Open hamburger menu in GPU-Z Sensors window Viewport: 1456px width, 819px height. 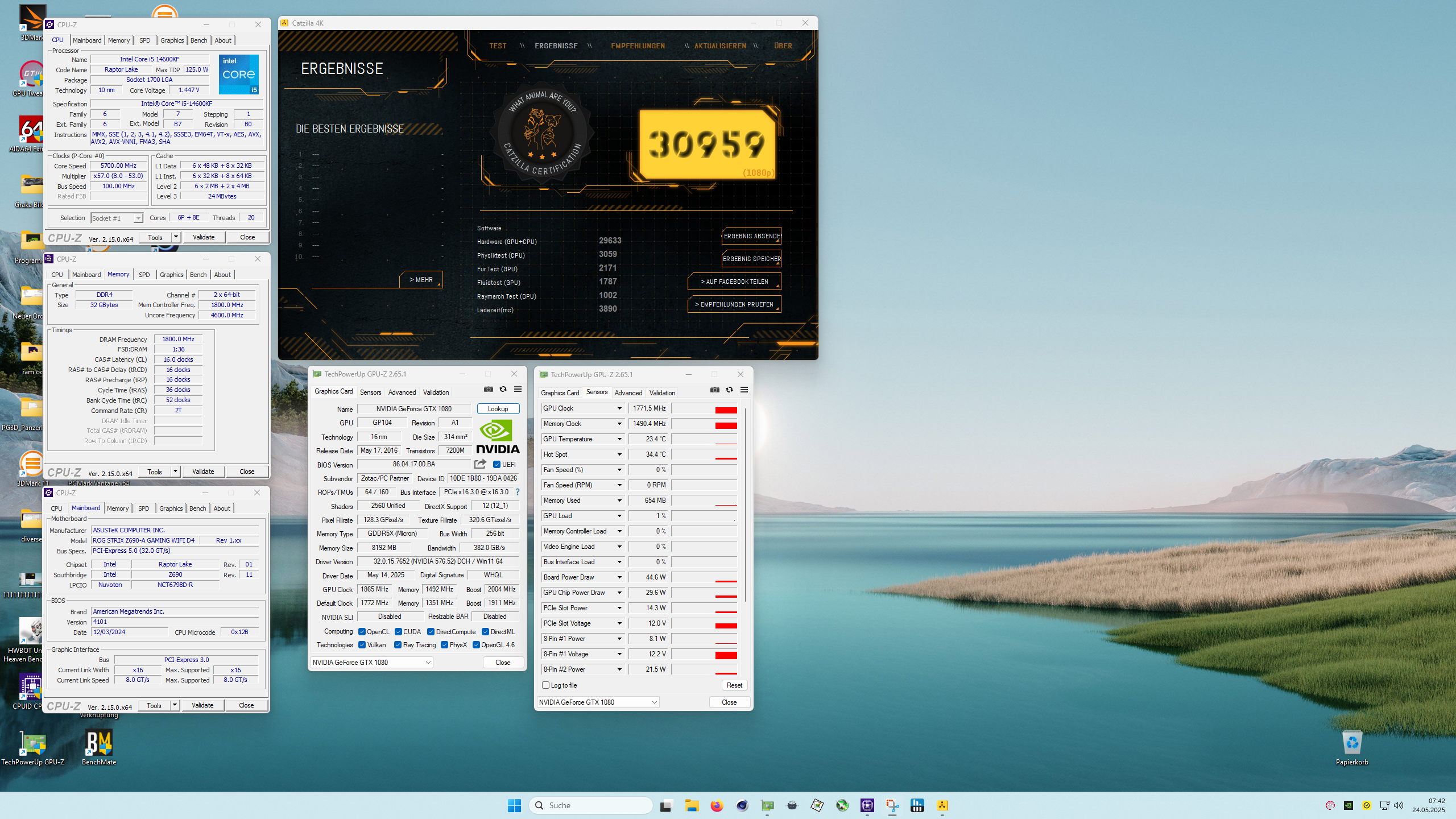coord(744,390)
